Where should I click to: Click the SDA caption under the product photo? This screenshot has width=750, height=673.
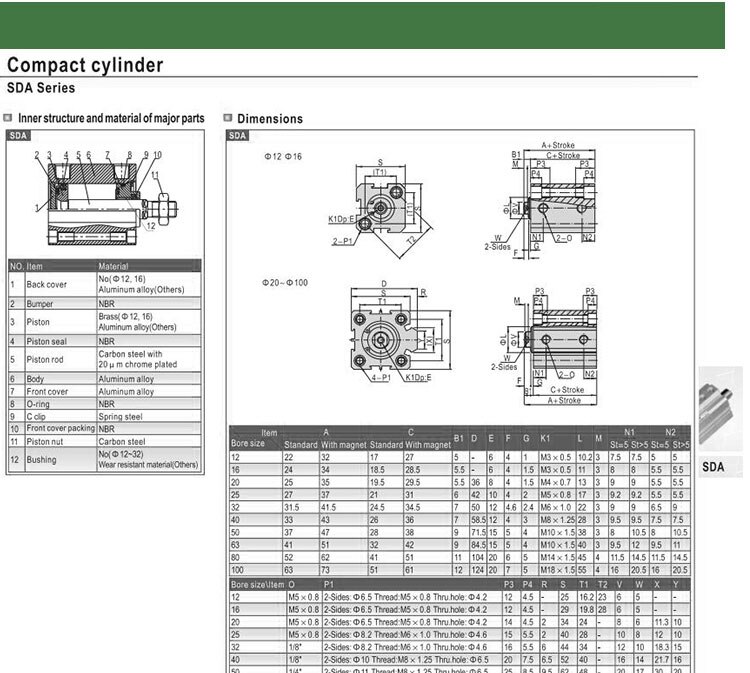tap(713, 466)
